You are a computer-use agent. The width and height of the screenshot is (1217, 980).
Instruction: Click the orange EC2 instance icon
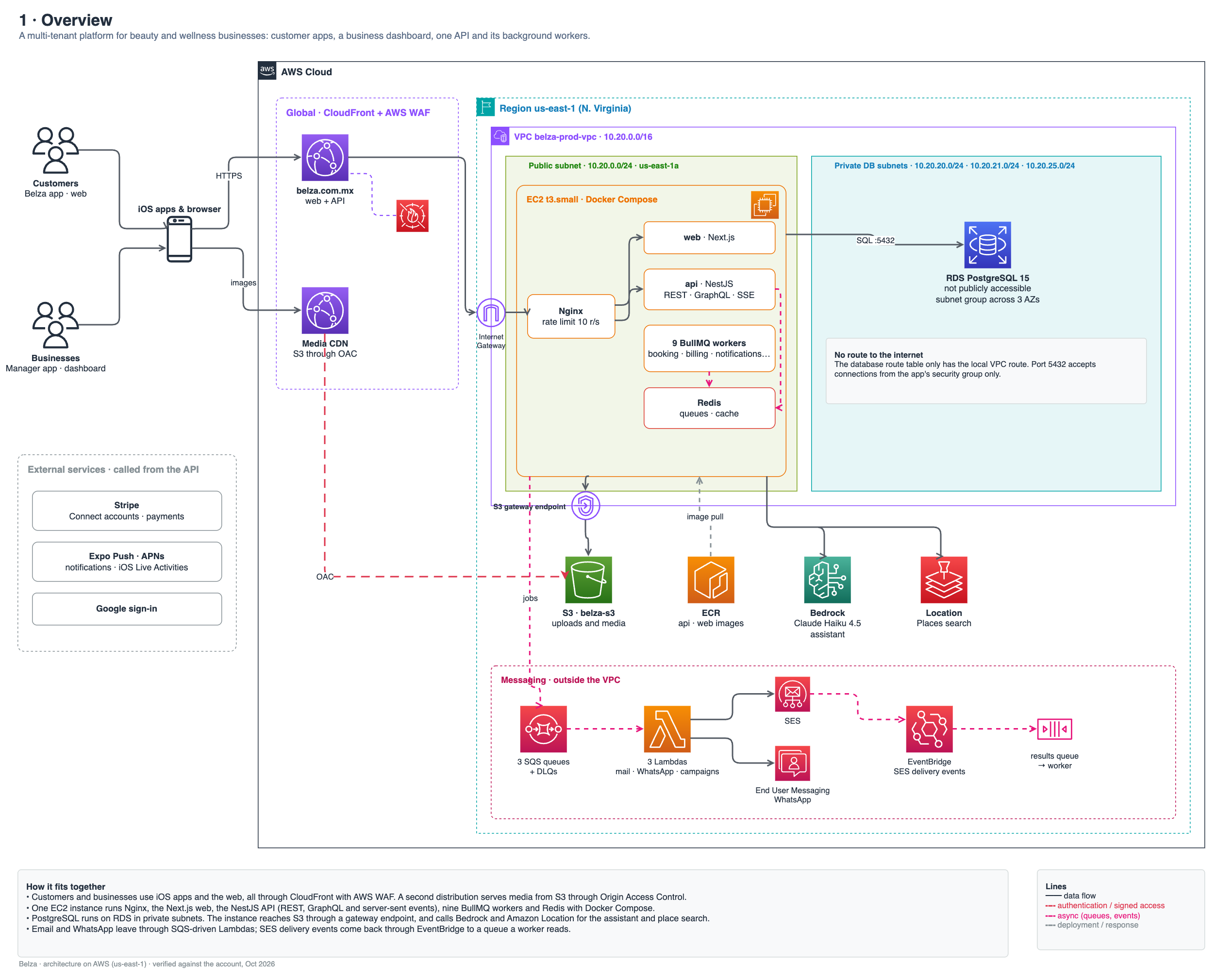[x=765, y=204]
